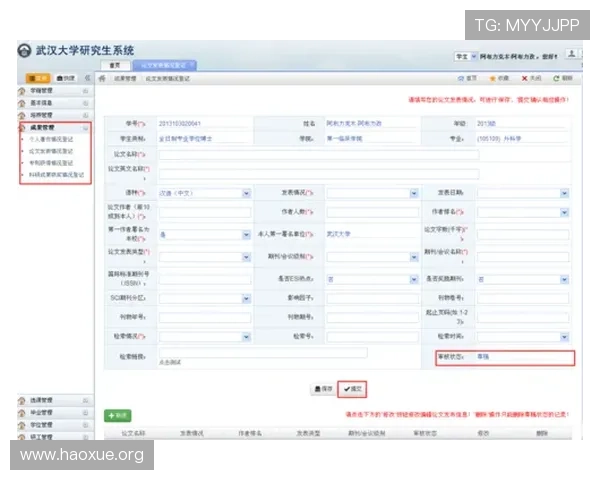Click the 快捷 shortcut button in sidebar
The width and height of the screenshot is (600, 480).
(66, 78)
